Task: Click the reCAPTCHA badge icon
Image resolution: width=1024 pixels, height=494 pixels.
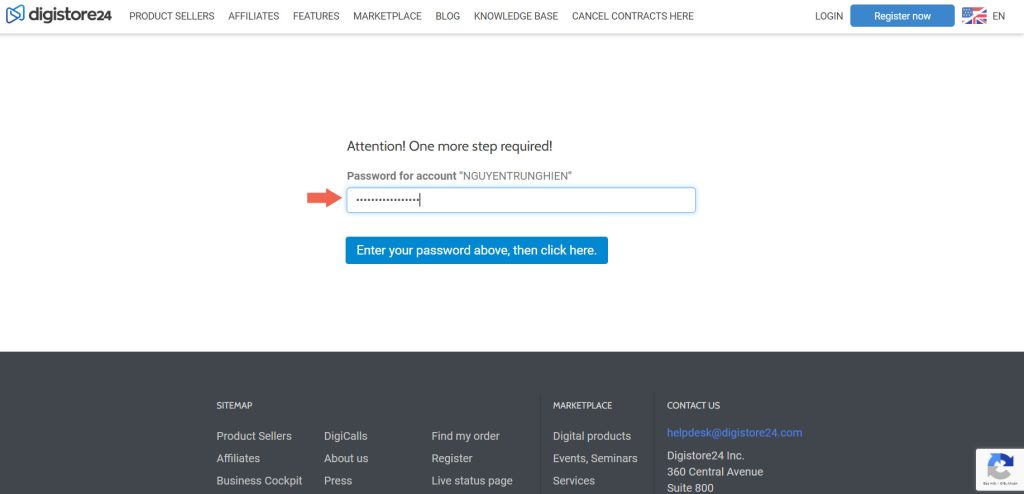Action: 999,467
